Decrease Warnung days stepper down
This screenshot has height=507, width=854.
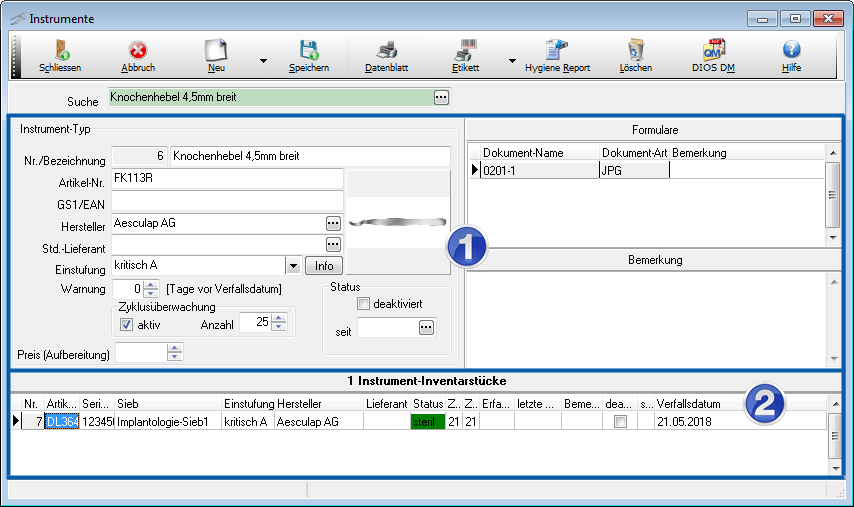151,293
